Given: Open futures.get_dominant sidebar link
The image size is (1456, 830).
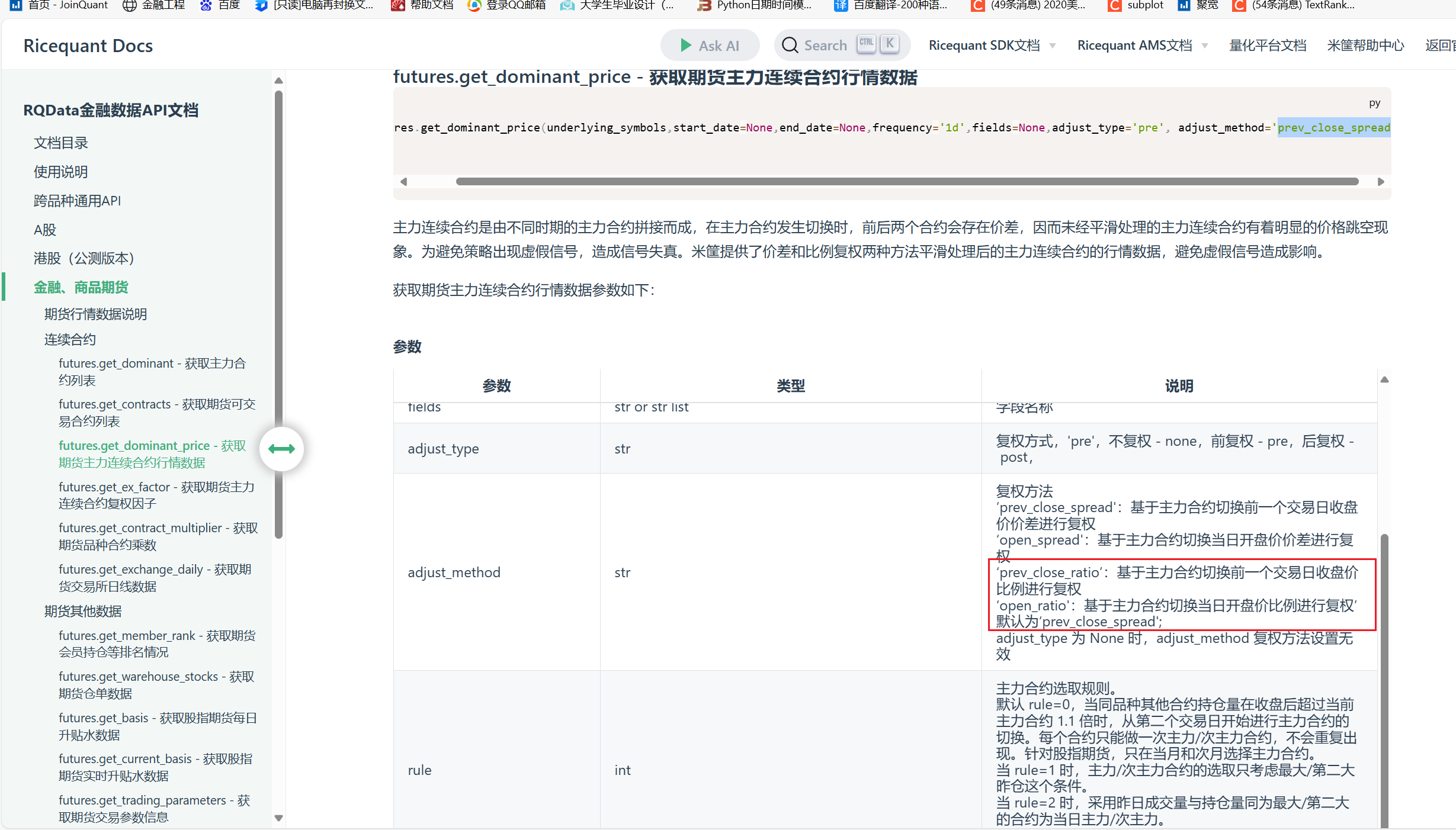Looking at the screenshot, I should tap(152, 372).
